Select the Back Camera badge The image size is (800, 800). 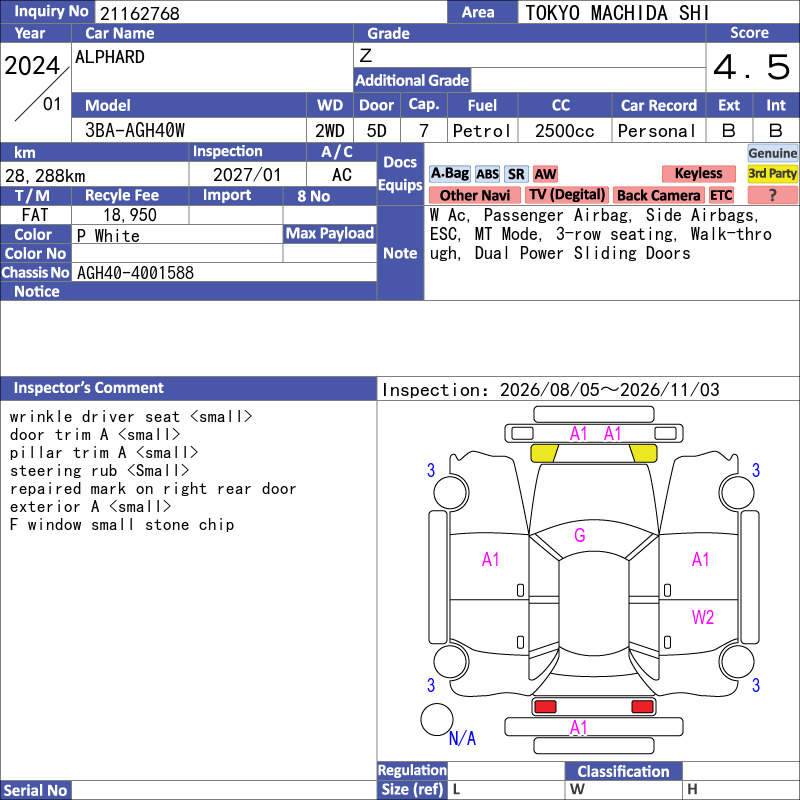click(x=658, y=195)
